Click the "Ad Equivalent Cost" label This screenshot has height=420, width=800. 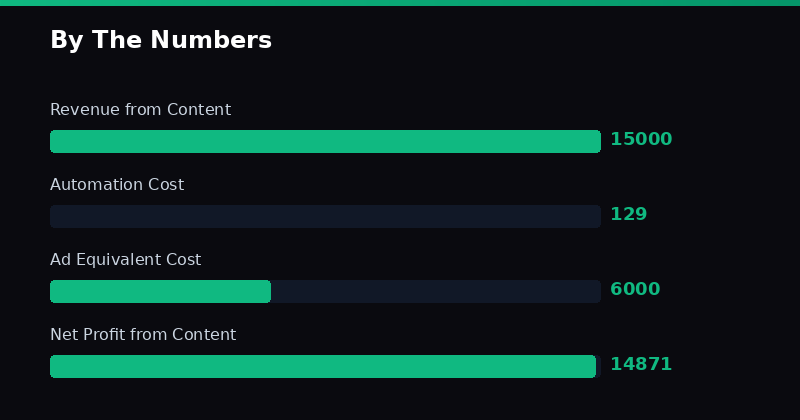coord(125,260)
